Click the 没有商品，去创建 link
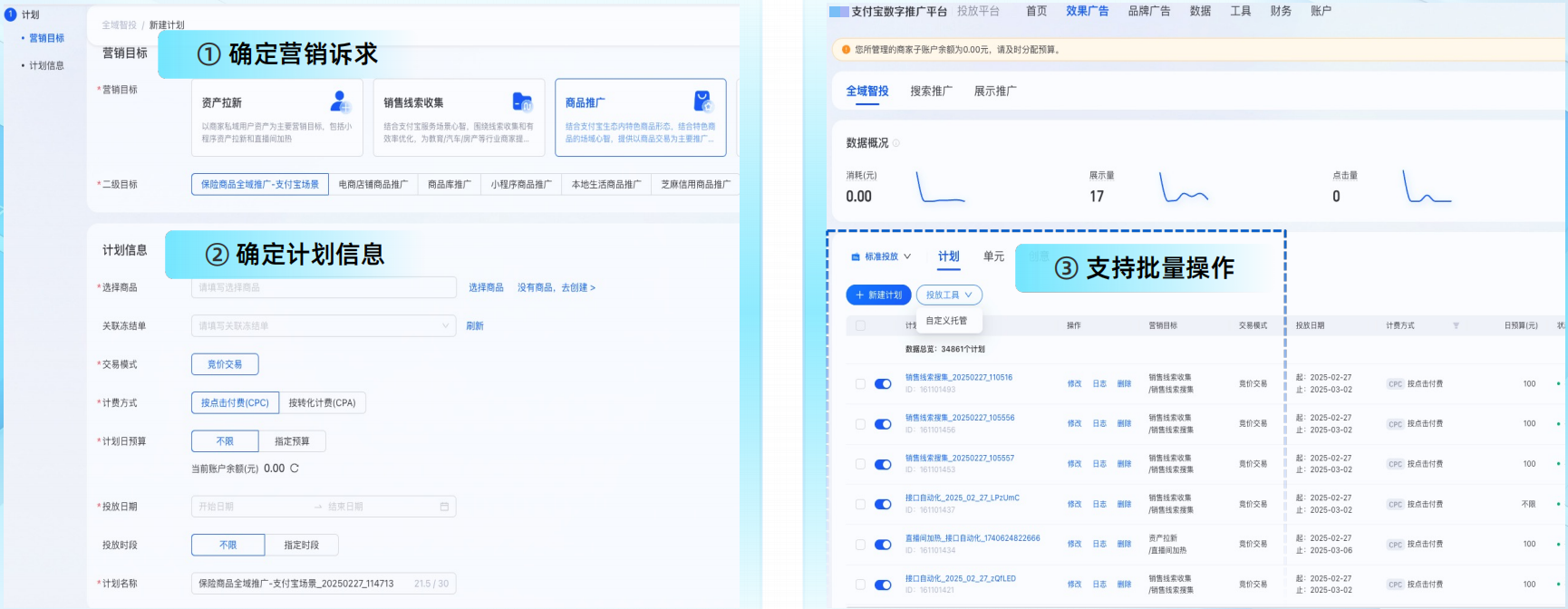This screenshot has height=609, width=1568. 557,287
